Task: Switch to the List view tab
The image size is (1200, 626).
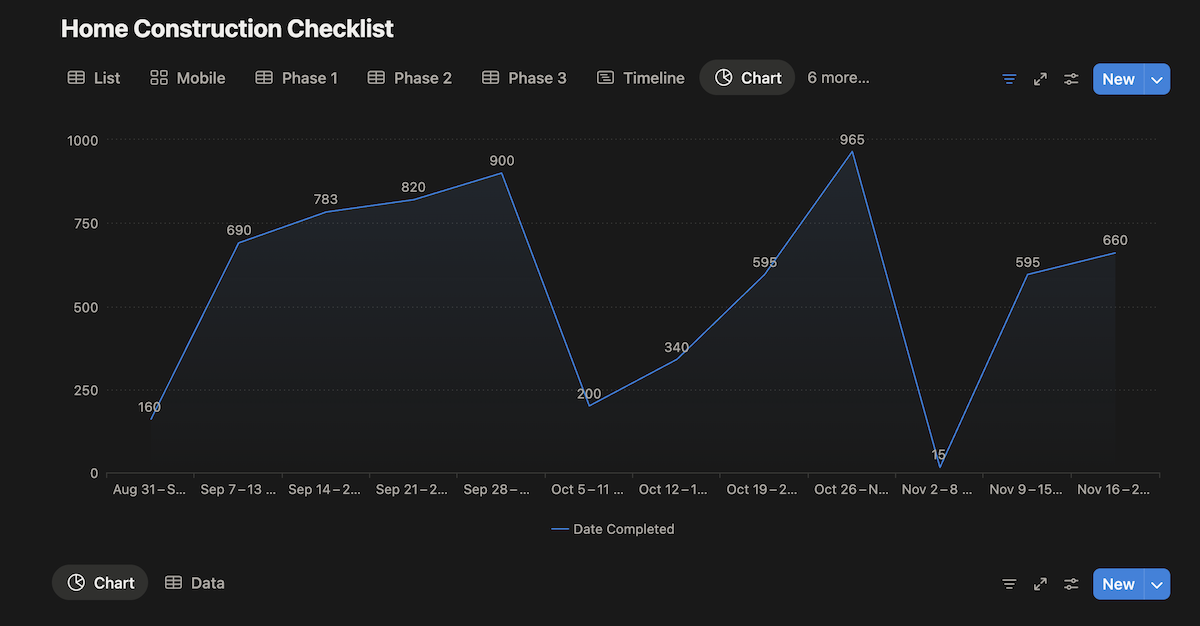Action: point(93,77)
